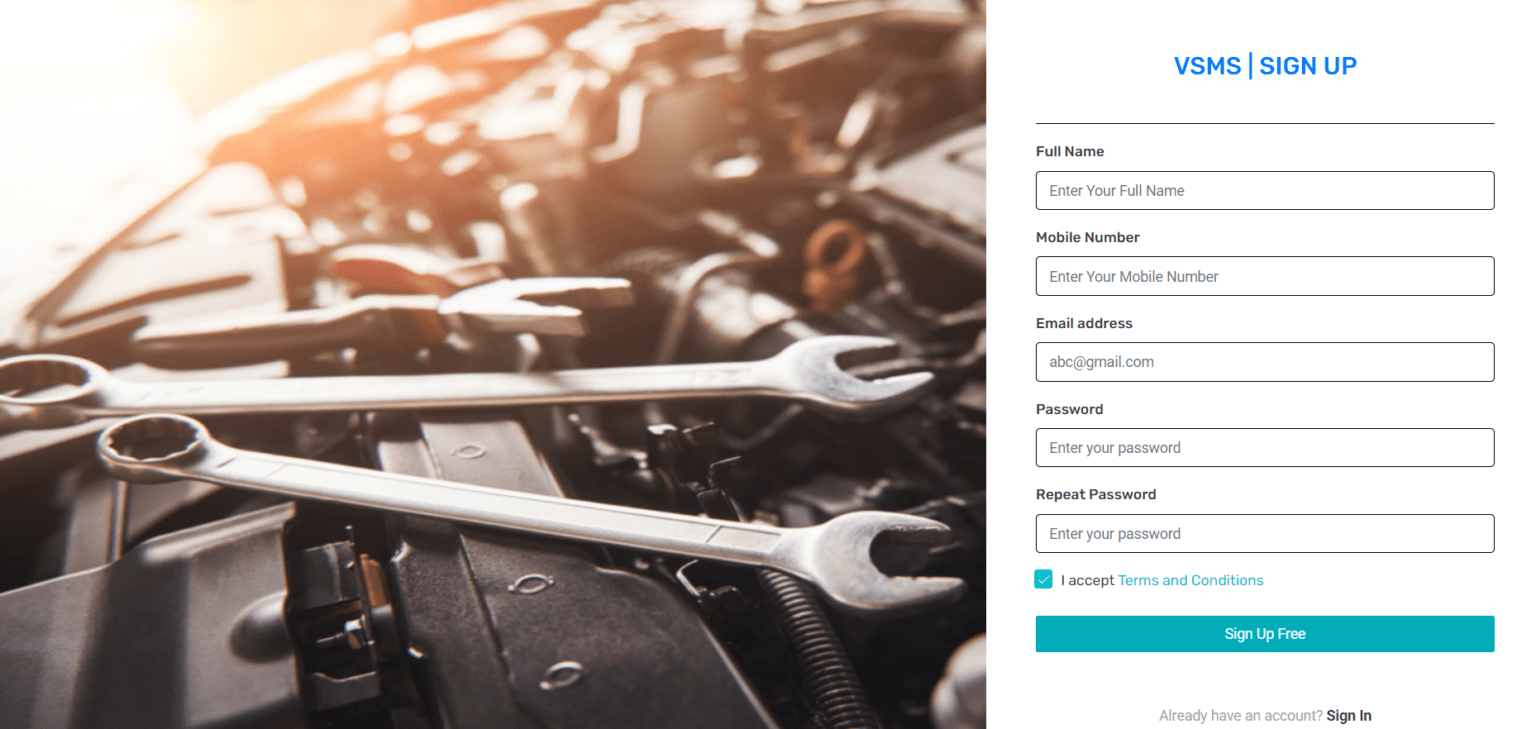Click the abc@gmail.com placeholder field

tap(1264, 361)
